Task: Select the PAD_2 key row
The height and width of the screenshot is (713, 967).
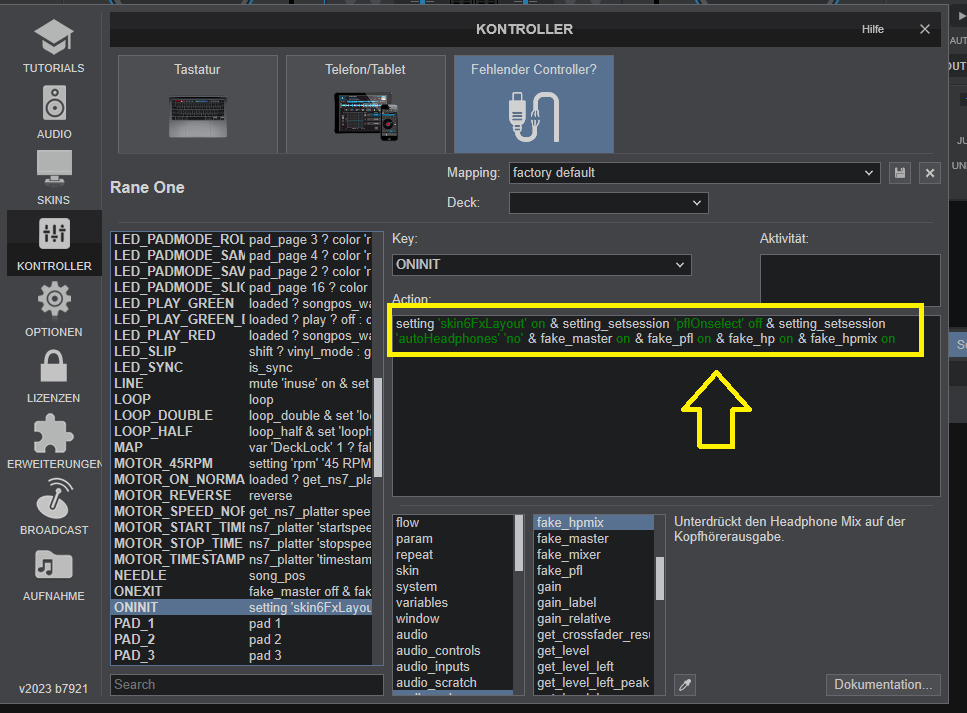Action: [242, 640]
